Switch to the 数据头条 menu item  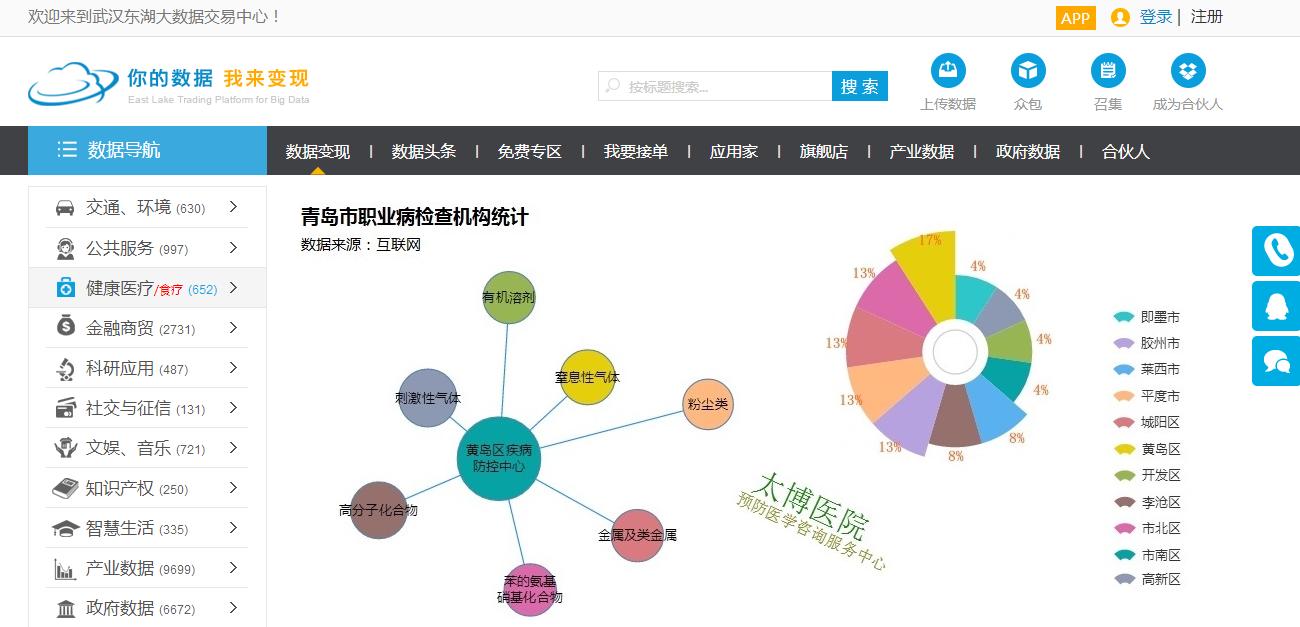(x=423, y=149)
